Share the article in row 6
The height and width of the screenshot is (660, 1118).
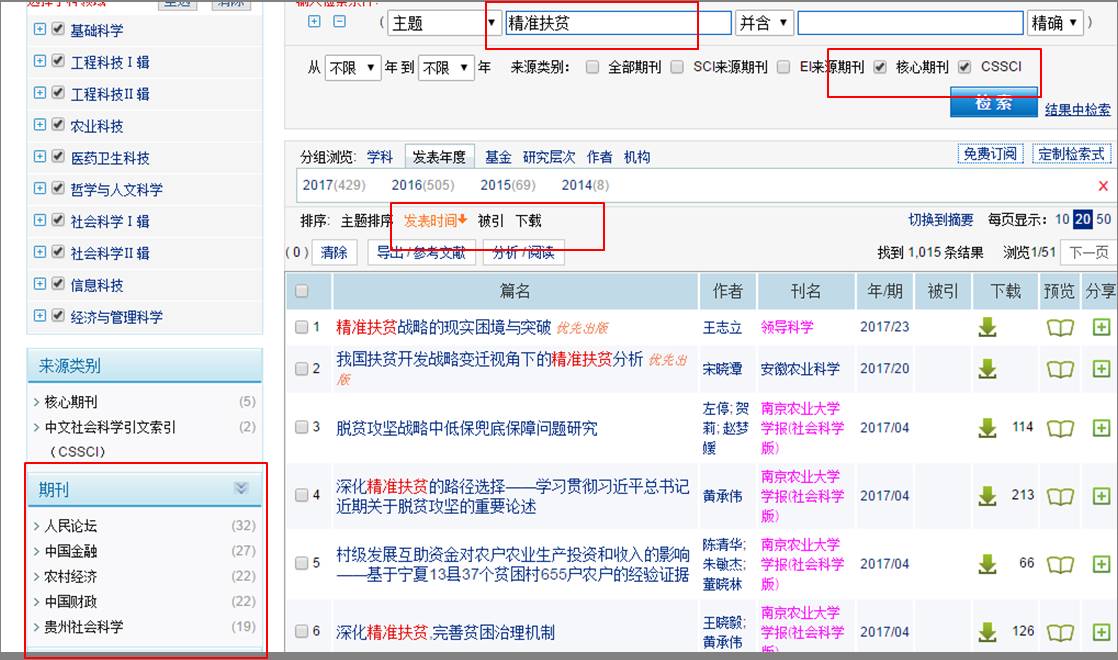(x=1101, y=631)
